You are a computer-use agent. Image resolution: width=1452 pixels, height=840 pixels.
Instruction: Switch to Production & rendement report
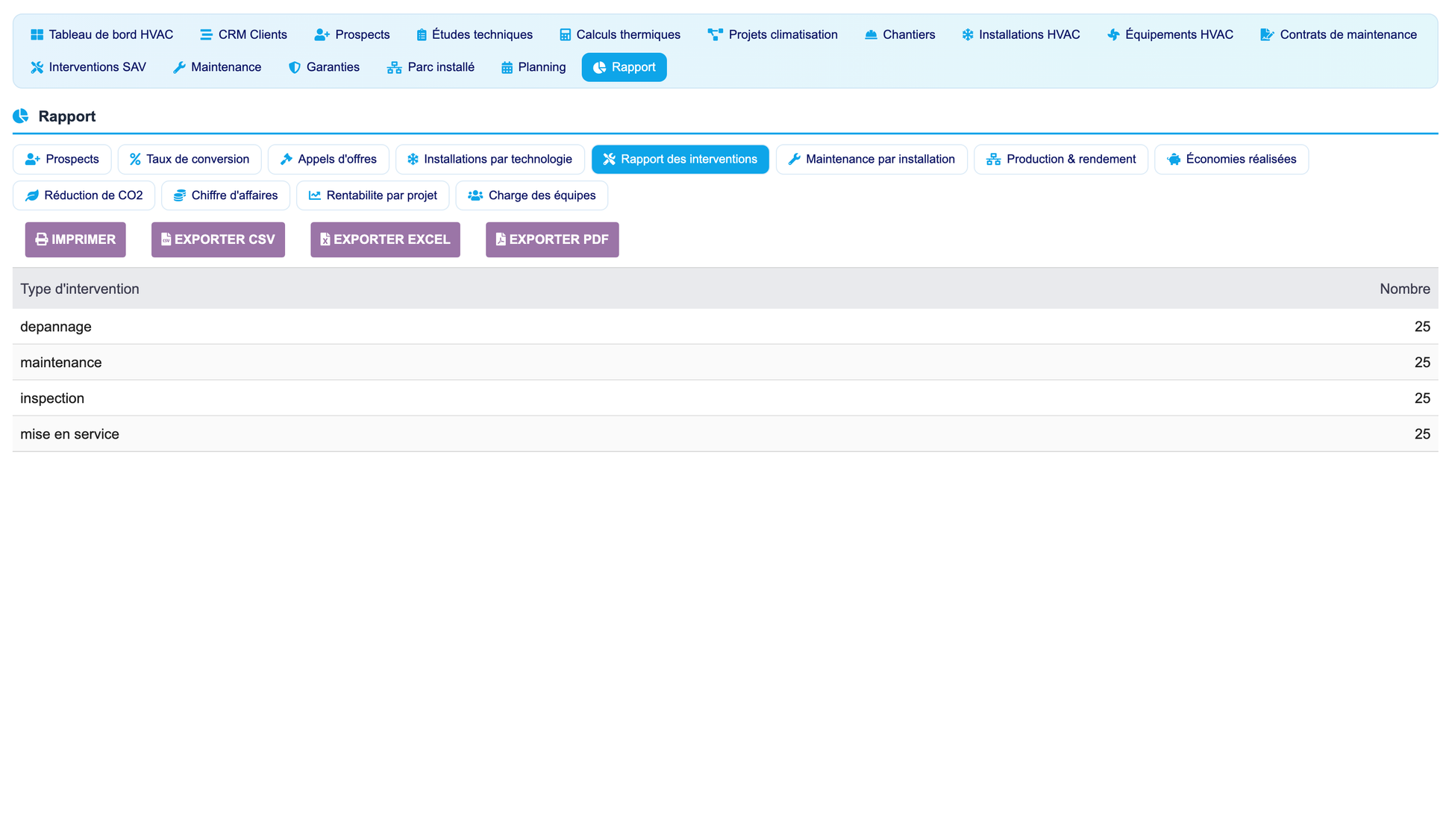click(1061, 160)
